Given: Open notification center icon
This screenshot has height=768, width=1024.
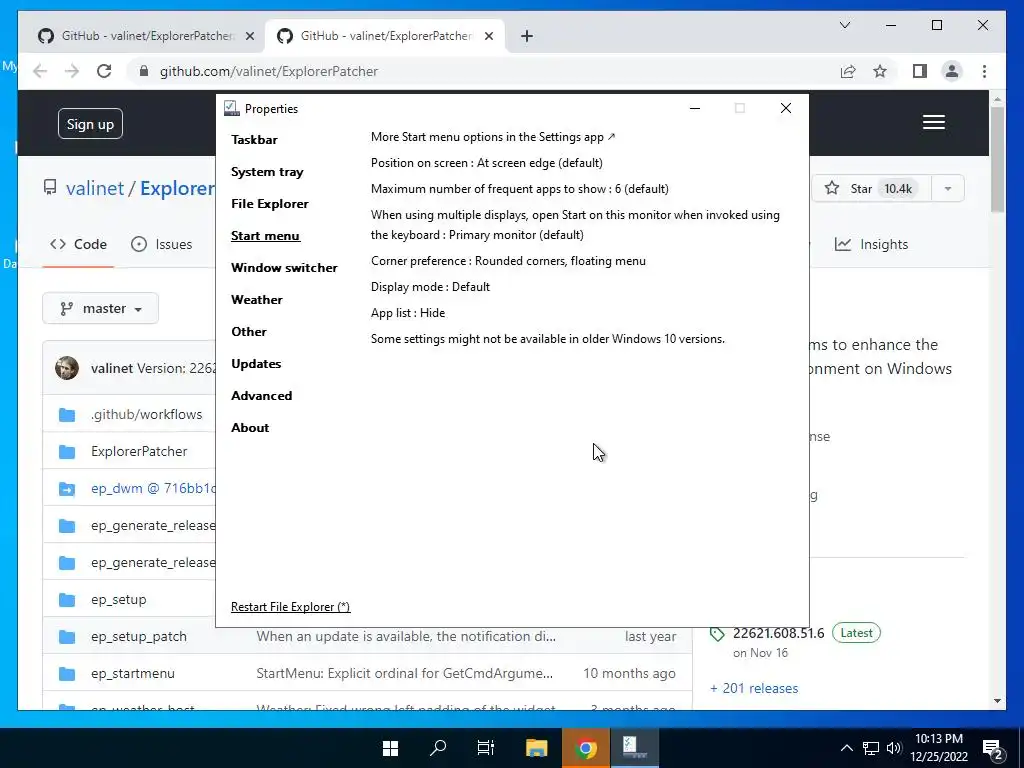Looking at the screenshot, I should 993,749.
